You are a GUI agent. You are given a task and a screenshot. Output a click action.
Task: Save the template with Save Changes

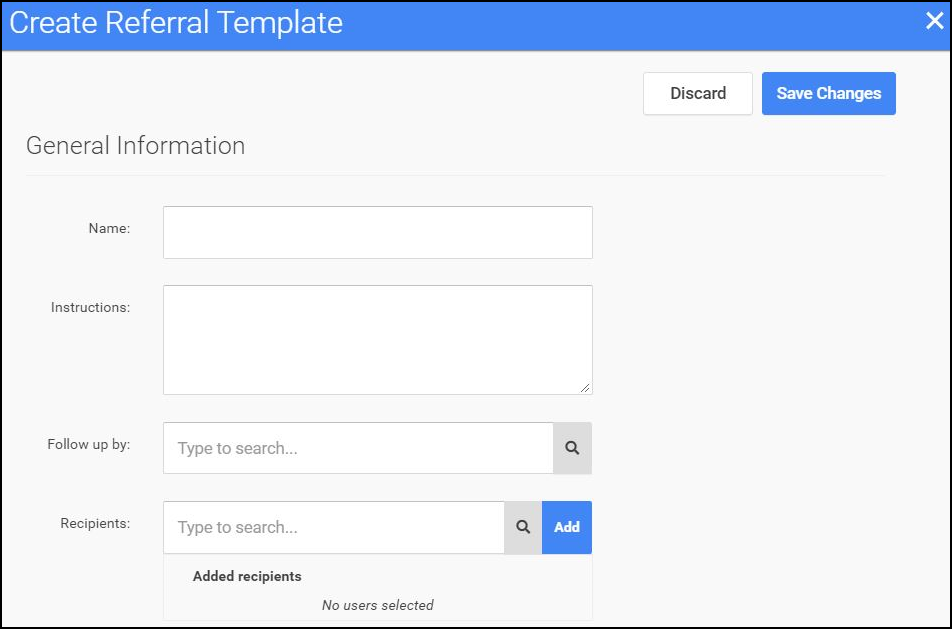[x=829, y=94]
